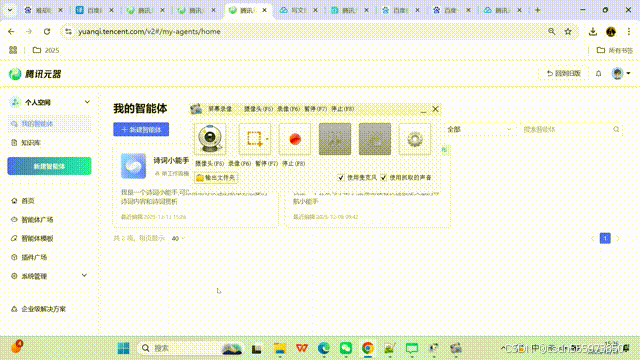Open 知识库 in the sidebar
Viewport: 640px width, 360px height.
click(31, 142)
